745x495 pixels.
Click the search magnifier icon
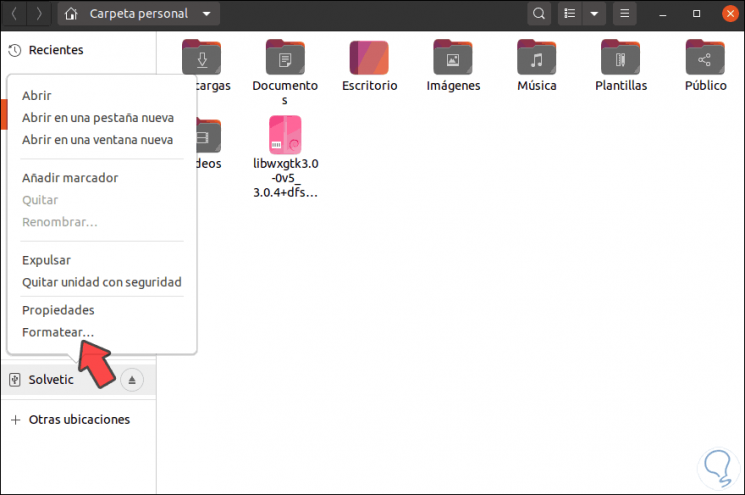(539, 14)
